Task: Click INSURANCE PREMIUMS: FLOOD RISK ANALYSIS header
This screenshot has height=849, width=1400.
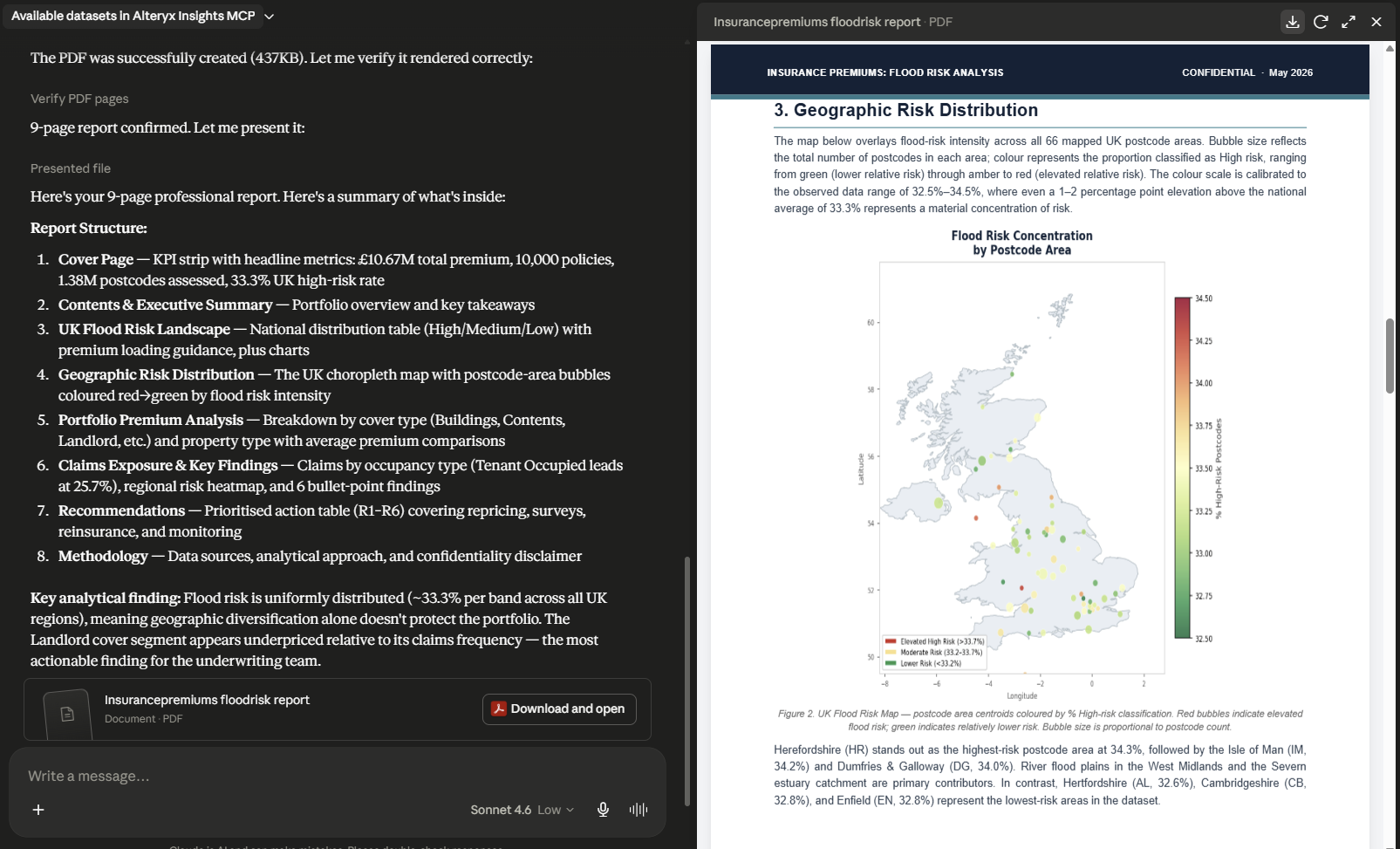Action: (884, 72)
